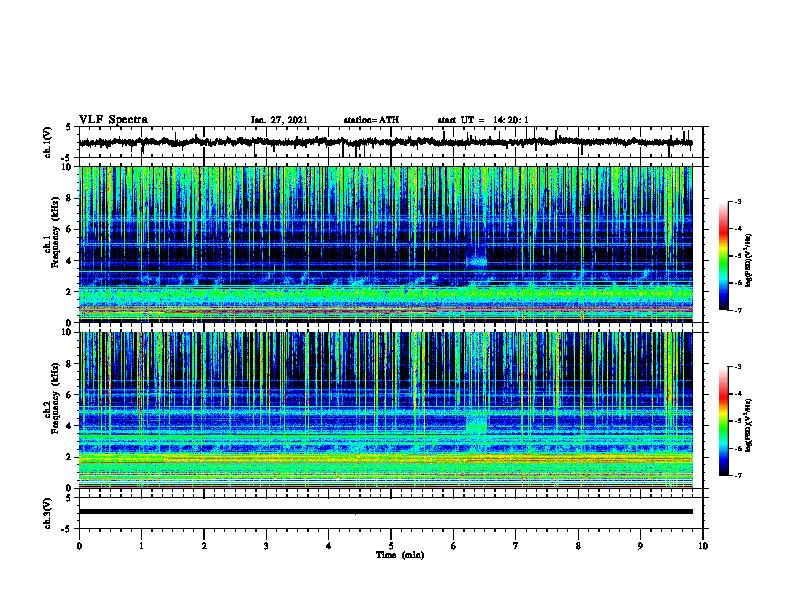Click the "station=ATH" header label
This screenshot has height=612, width=792.
pos(371,120)
